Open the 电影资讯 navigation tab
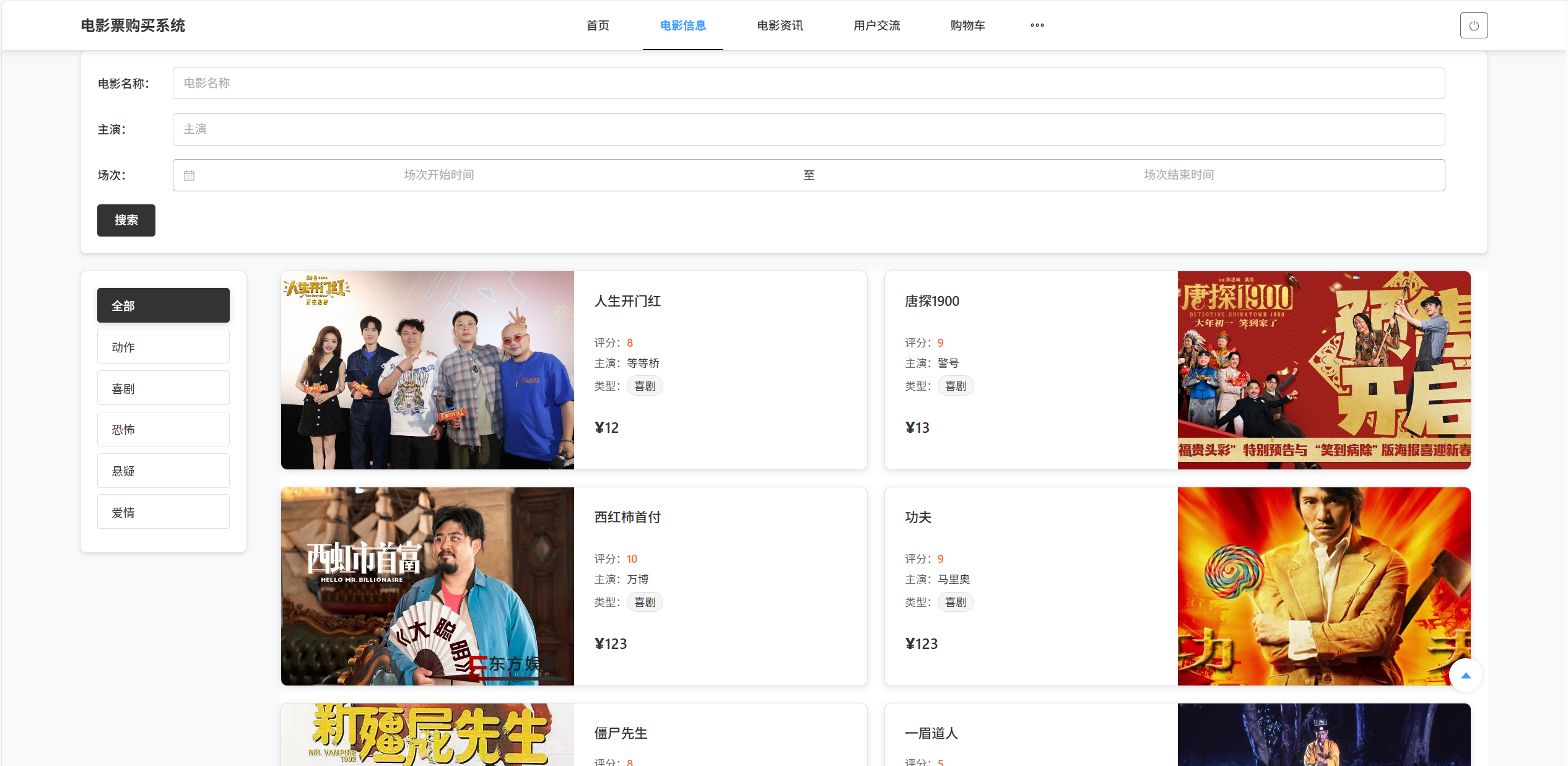The height and width of the screenshot is (766, 1568). [x=780, y=25]
